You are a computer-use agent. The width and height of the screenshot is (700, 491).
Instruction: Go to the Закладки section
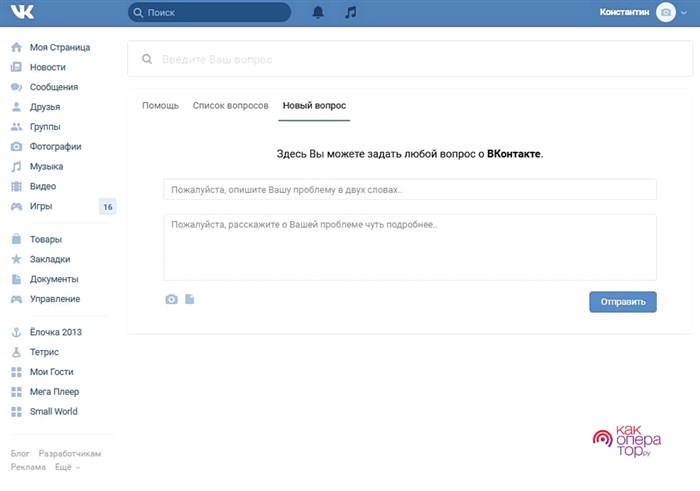50,259
